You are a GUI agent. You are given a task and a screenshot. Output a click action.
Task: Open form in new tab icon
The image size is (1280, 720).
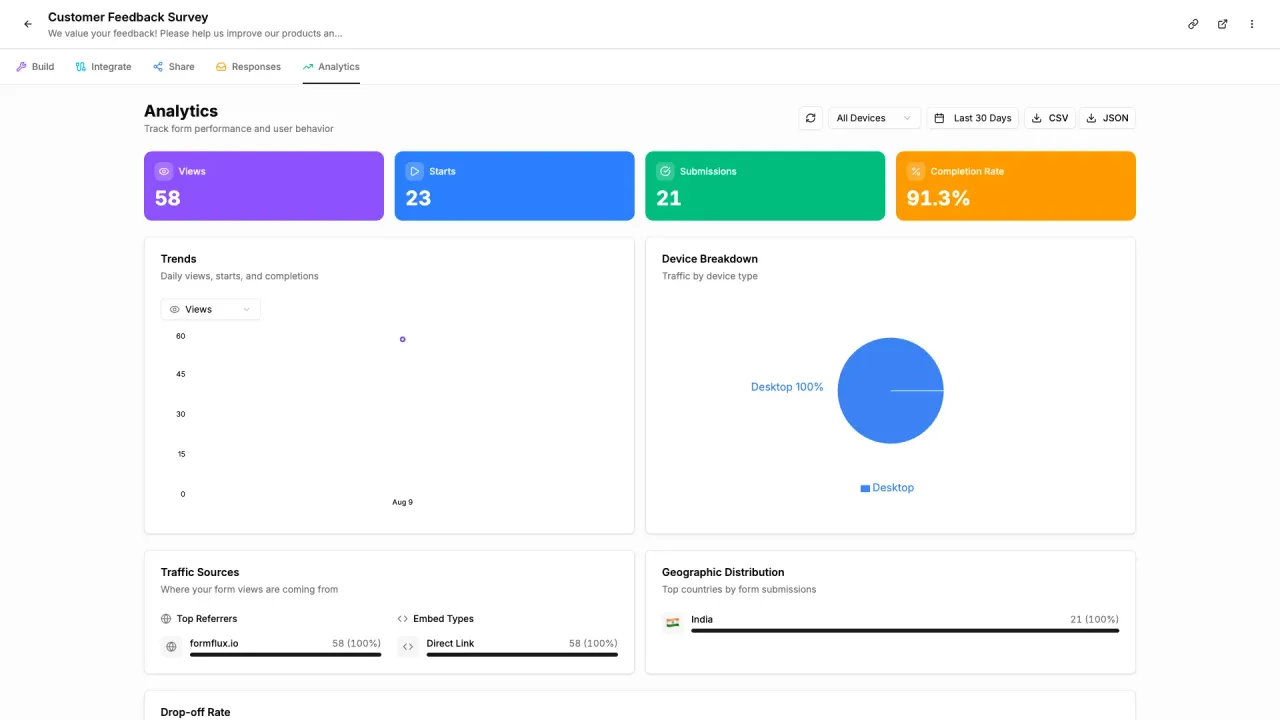1222,24
